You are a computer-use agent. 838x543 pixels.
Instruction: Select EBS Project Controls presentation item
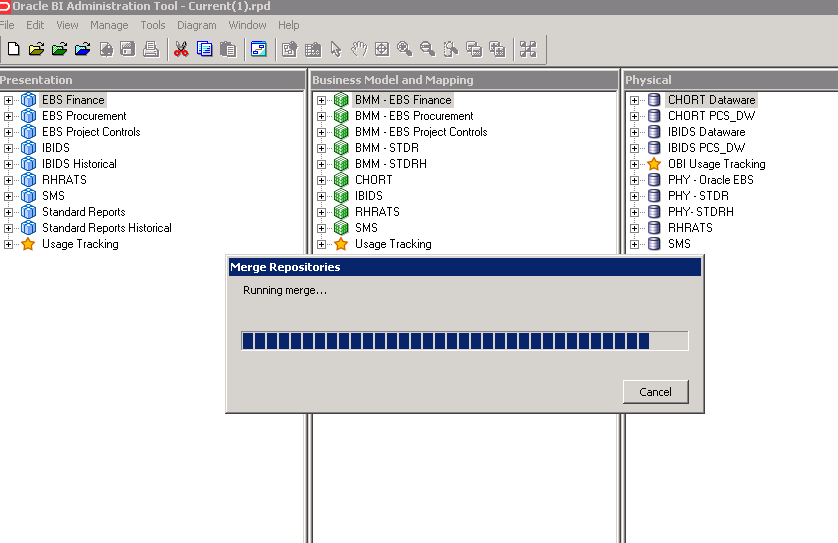pos(91,132)
